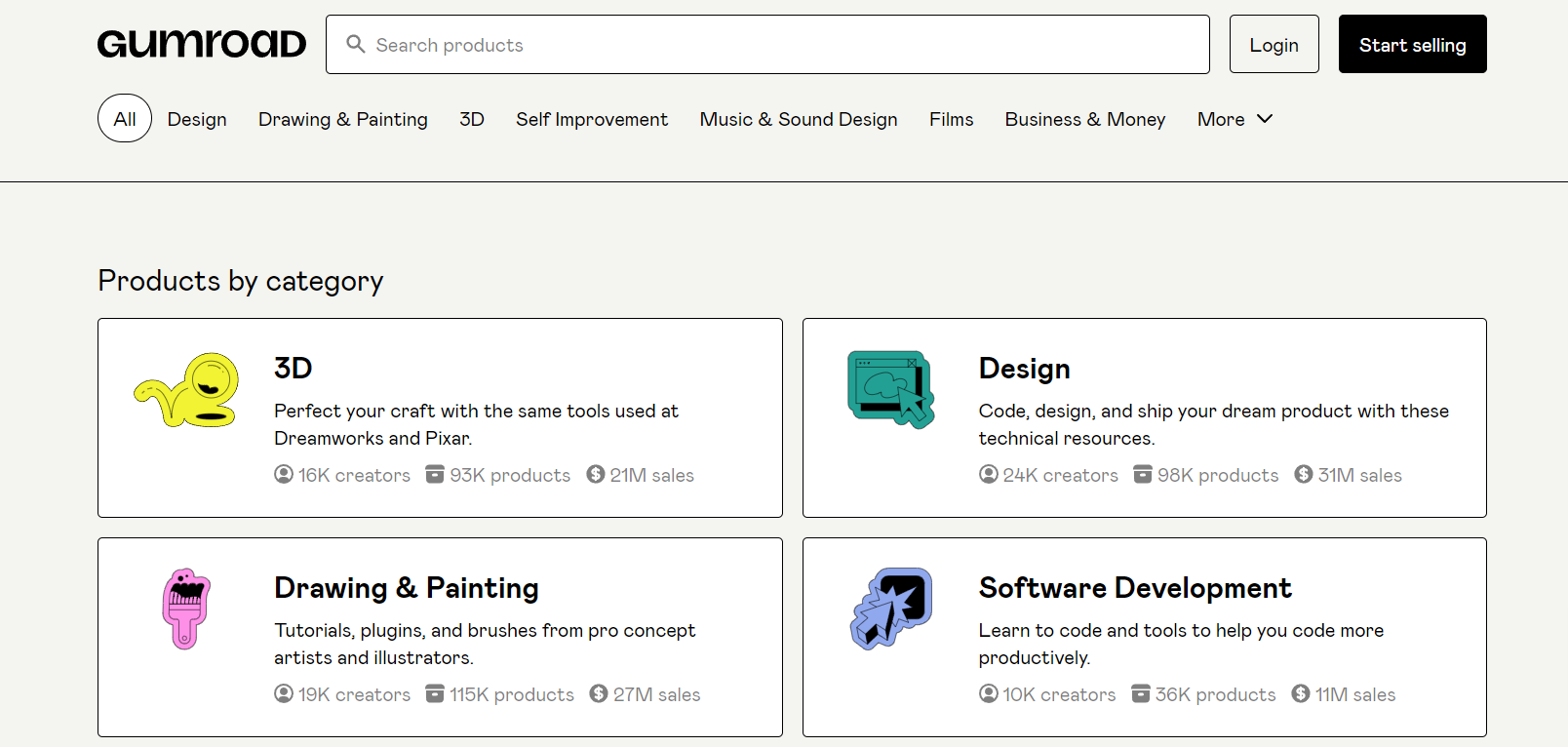Click the yellow 3D category illustration

pyautogui.click(x=187, y=390)
